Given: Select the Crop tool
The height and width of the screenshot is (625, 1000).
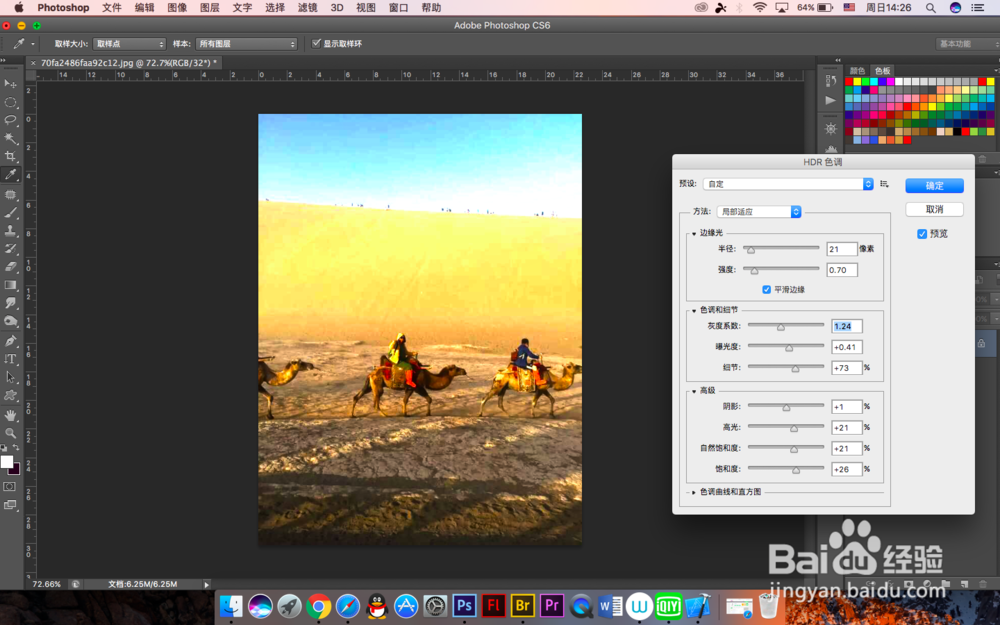Looking at the screenshot, I should 10,156.
